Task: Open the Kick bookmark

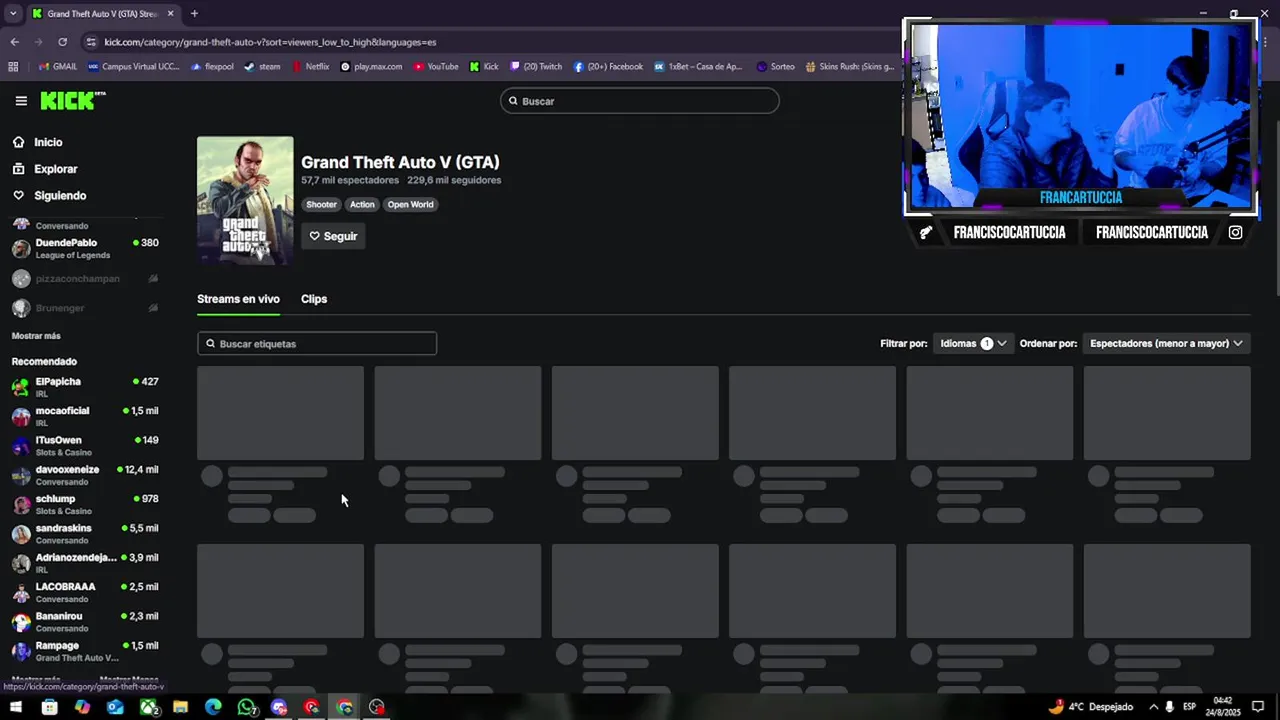Action: click(x=484, y=67)
